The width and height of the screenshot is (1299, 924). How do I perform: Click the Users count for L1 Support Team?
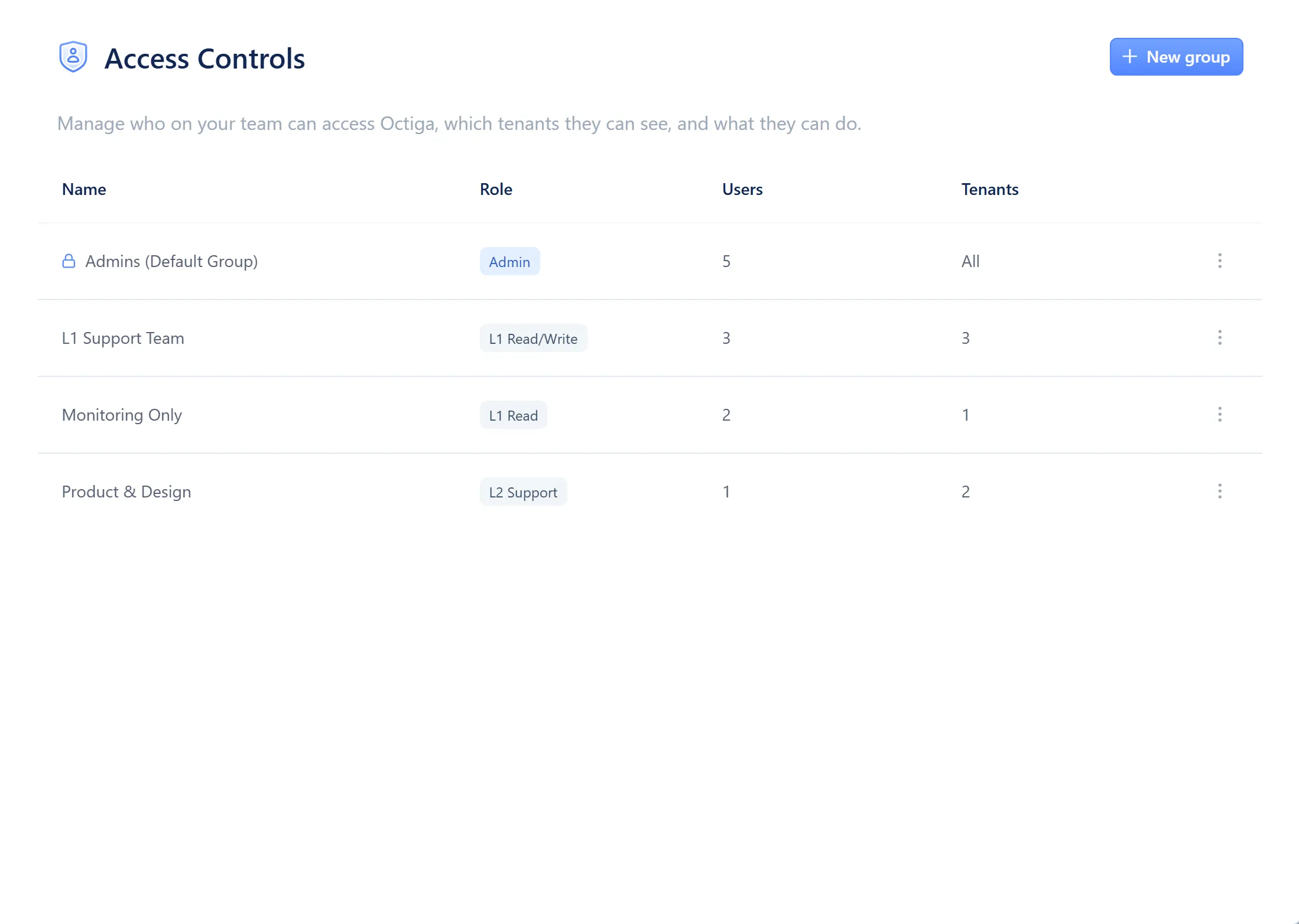point(726,338)
